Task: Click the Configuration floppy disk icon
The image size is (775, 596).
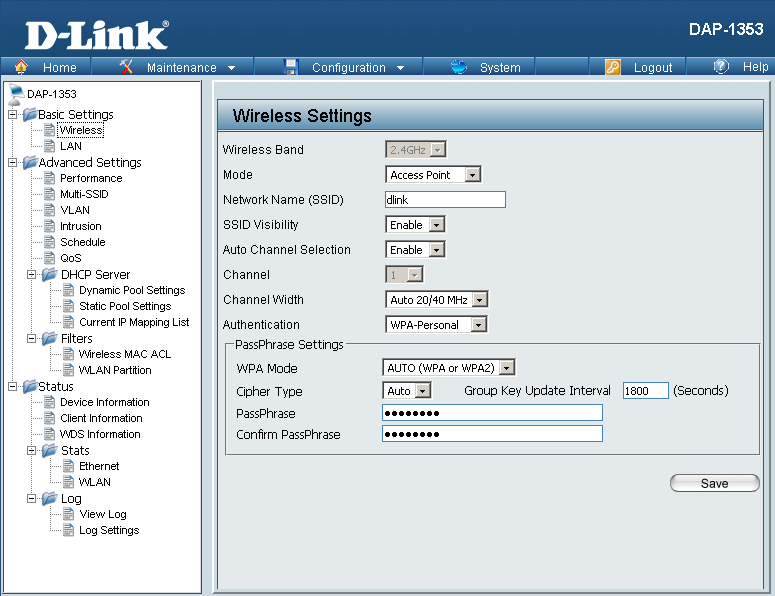Action: [x=291, y=67]
